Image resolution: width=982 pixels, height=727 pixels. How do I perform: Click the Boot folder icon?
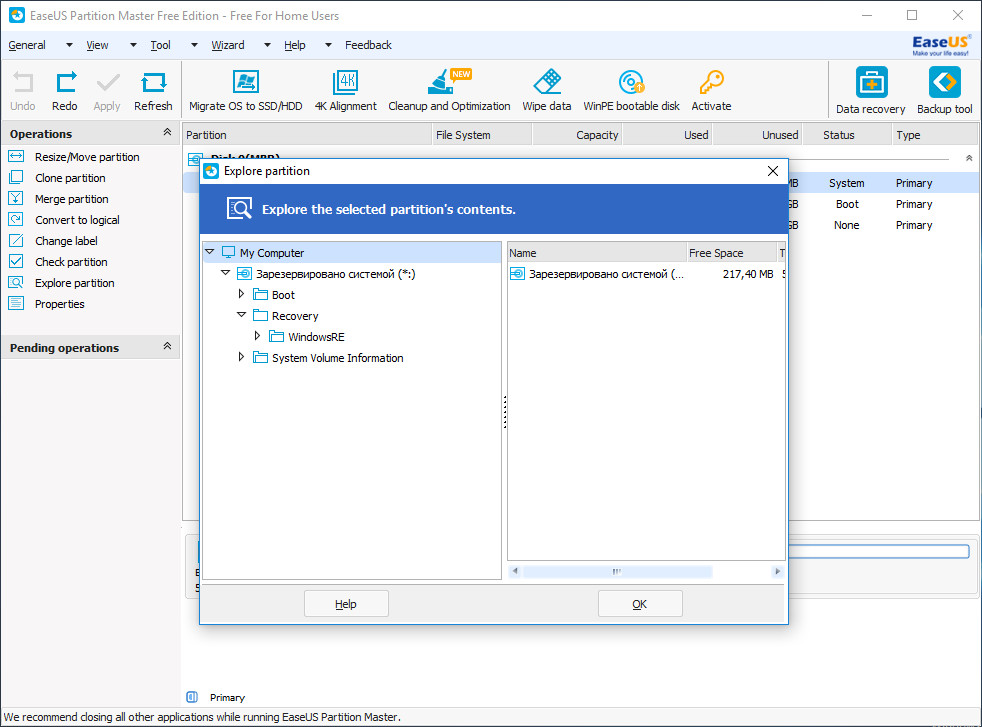coord(261,294)
